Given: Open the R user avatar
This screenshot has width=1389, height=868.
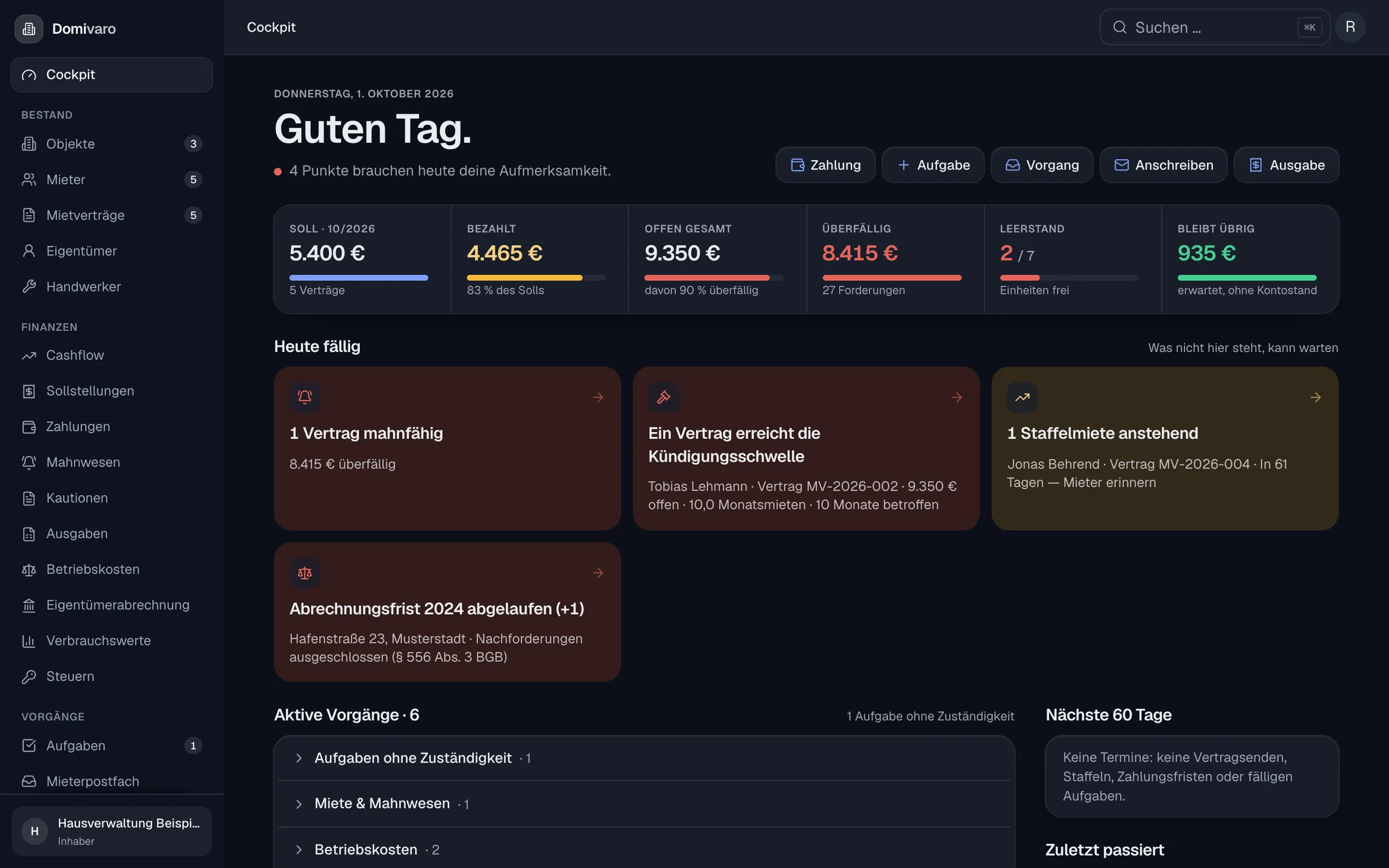Looking at the screenshot, I should [x=1350, y=27].
